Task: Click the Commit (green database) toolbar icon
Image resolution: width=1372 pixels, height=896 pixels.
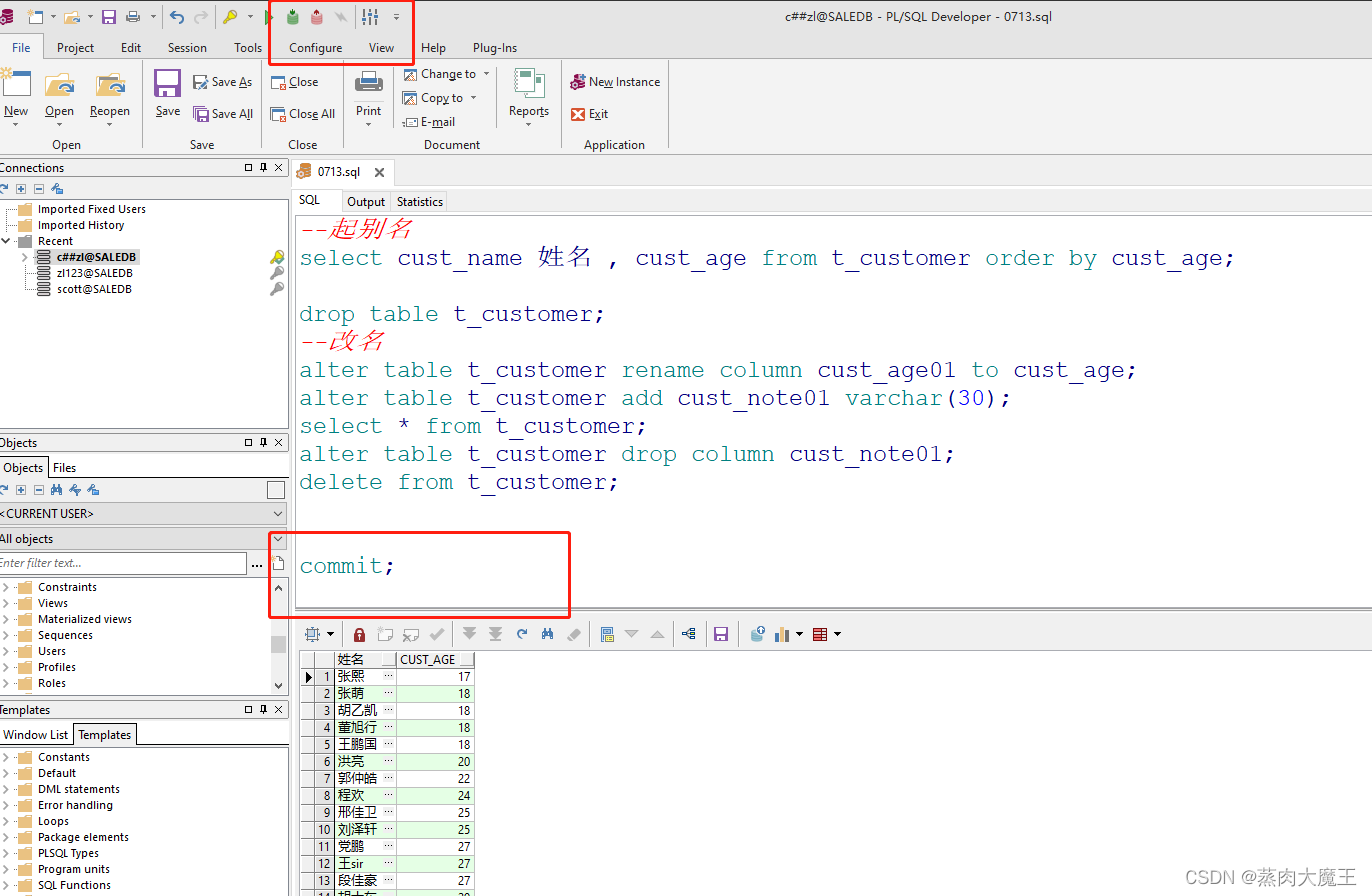Action: click(293, 17)
